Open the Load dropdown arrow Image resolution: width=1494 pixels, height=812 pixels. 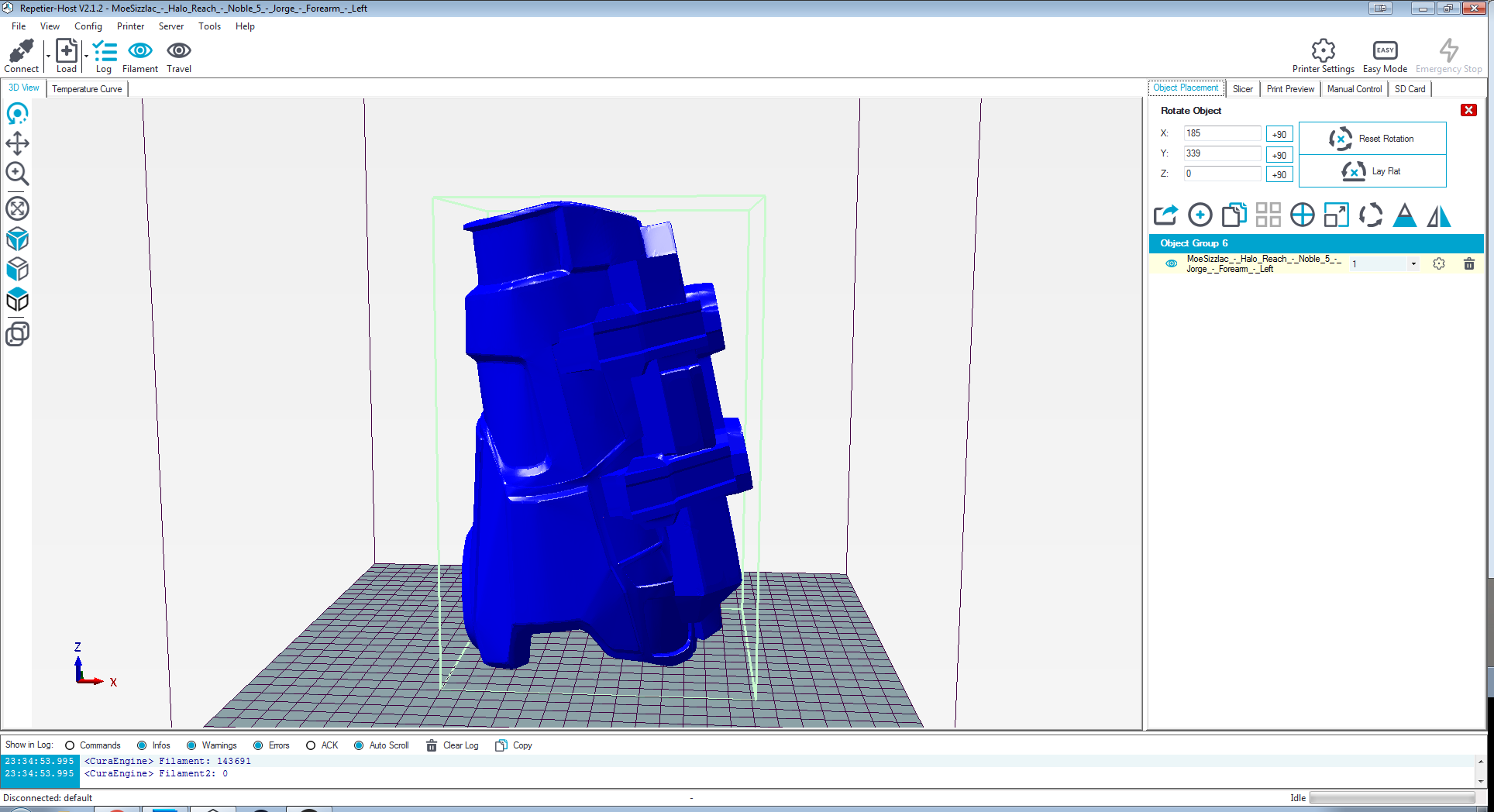(x=86, y=57)
